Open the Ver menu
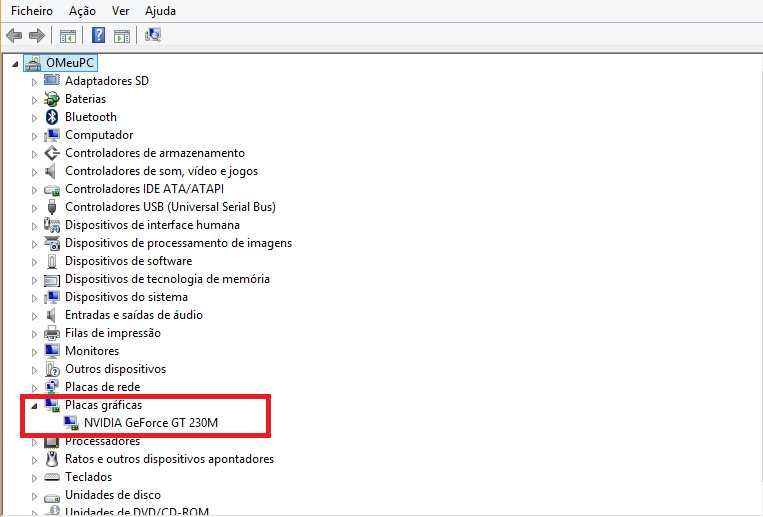Image resolution: width=763 pixels, height=517 pixels. click(x=120, y=11)
